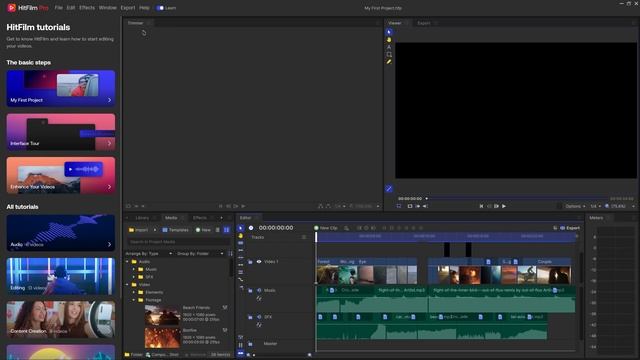Switch Media panel to thumbnail grid view
Screen dimensions: 640x360
227,230
